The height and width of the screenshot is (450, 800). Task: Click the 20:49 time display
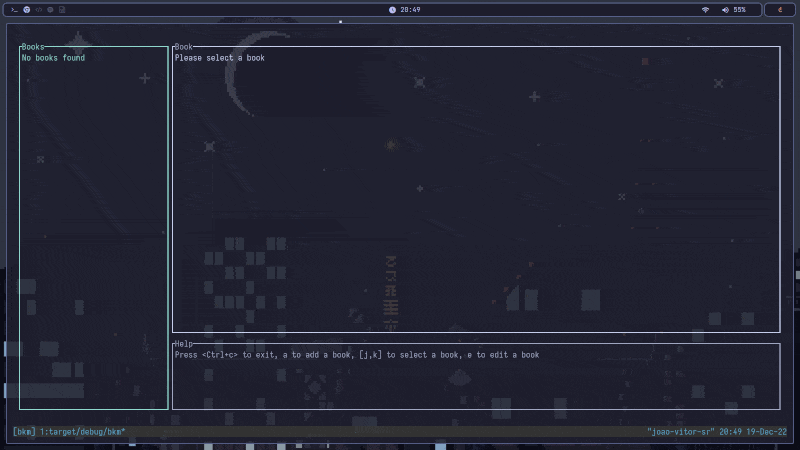[410, 10]
